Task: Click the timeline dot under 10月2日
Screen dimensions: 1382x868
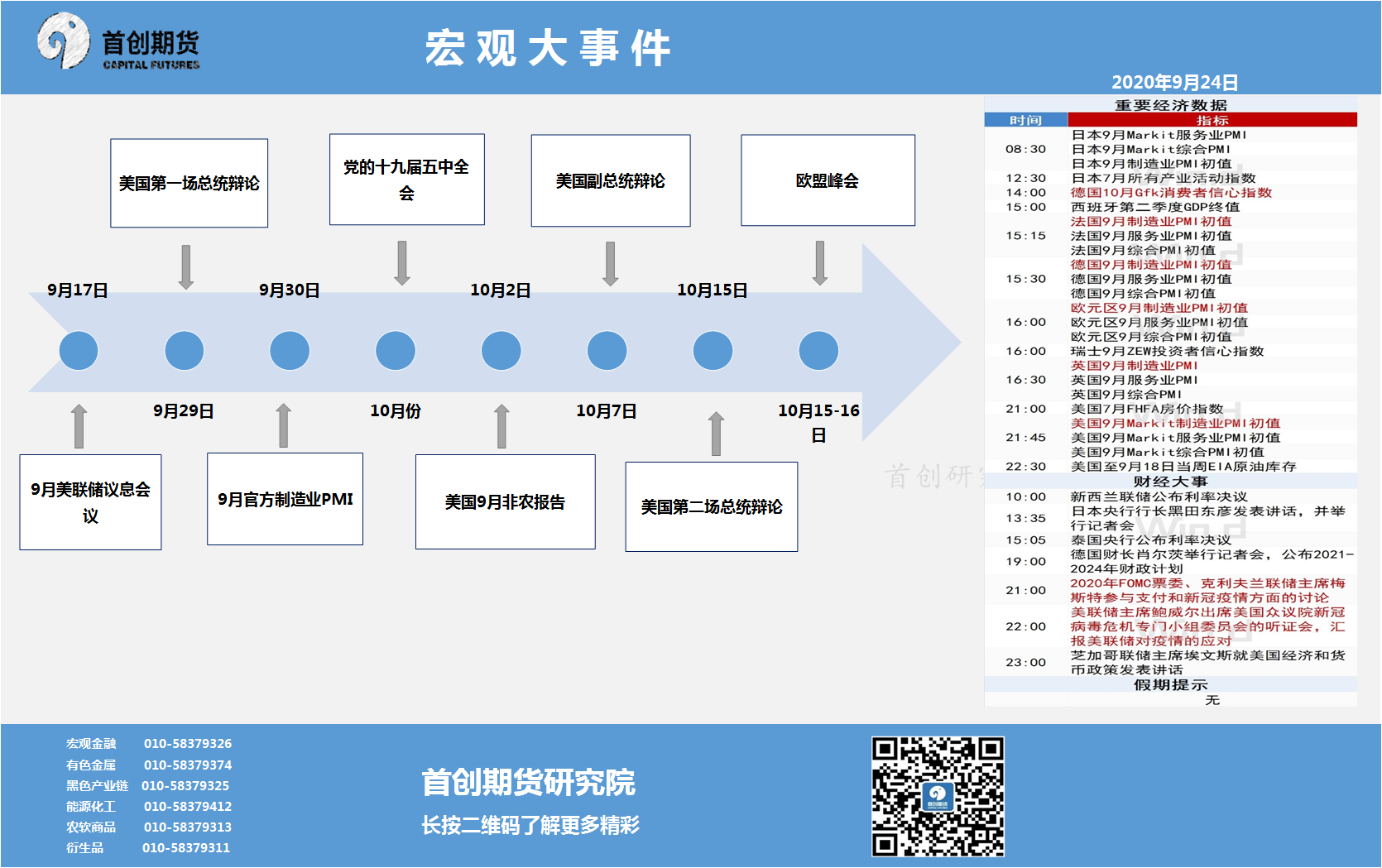Action: (x=501, y=351)
